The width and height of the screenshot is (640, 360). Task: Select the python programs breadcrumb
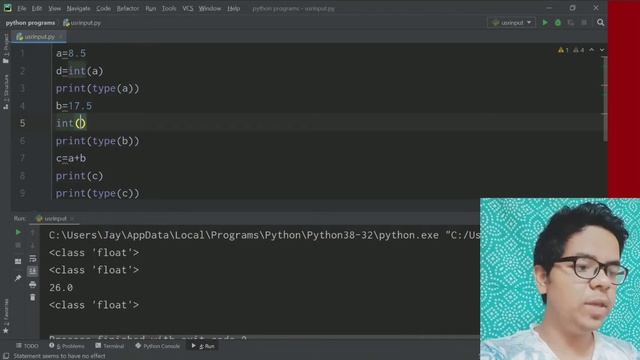coord(30,23)
